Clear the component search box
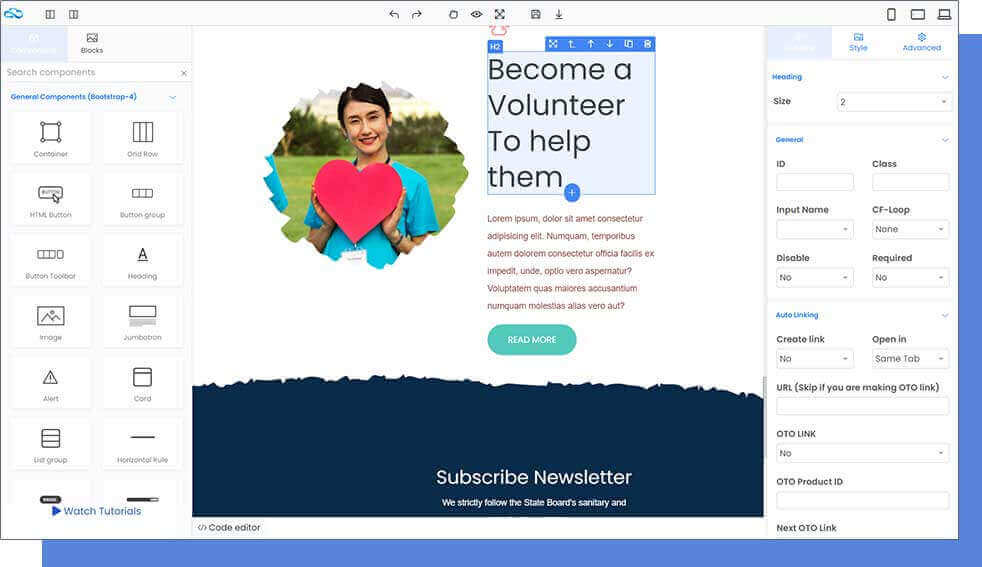Screen dimensions: 982x567 [183, 73]
